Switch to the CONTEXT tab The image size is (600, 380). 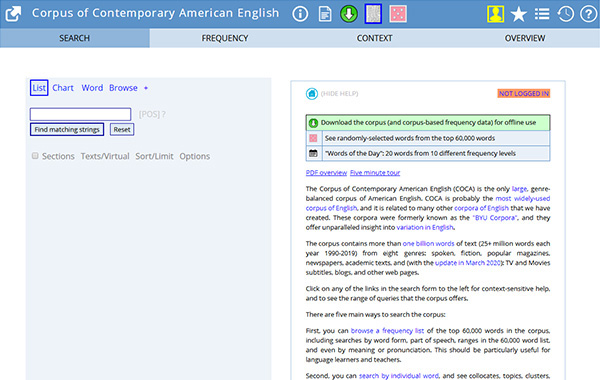coord(374,38)
